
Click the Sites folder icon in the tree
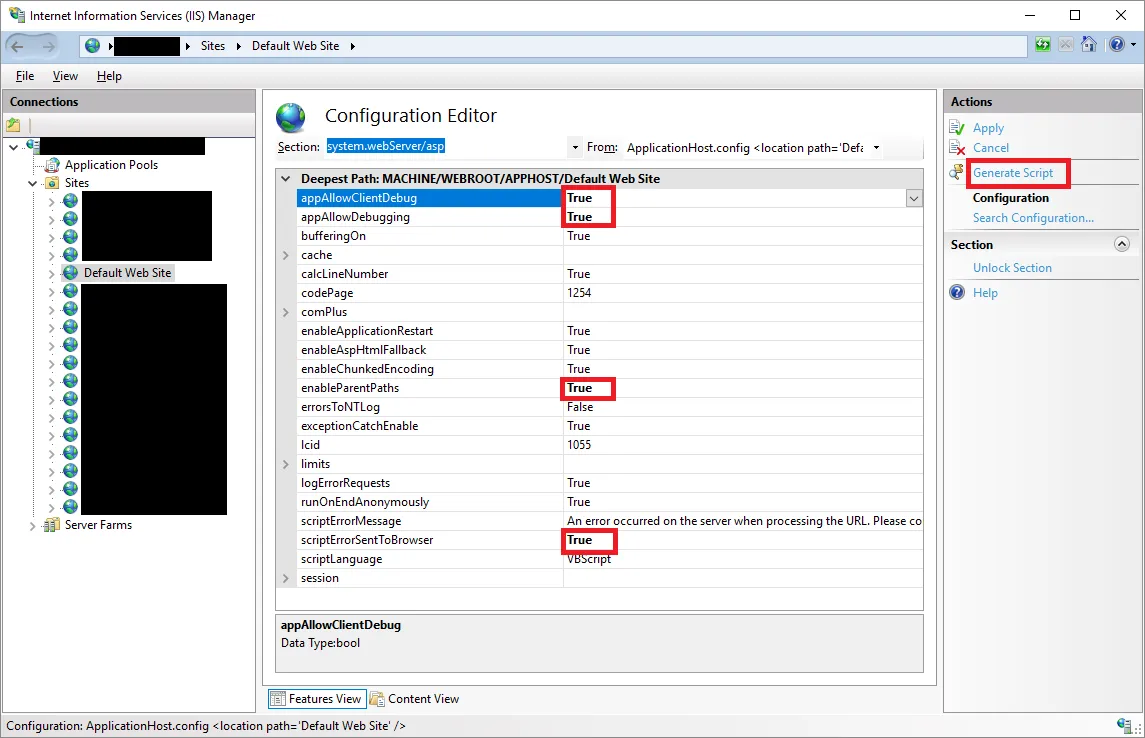53,182
